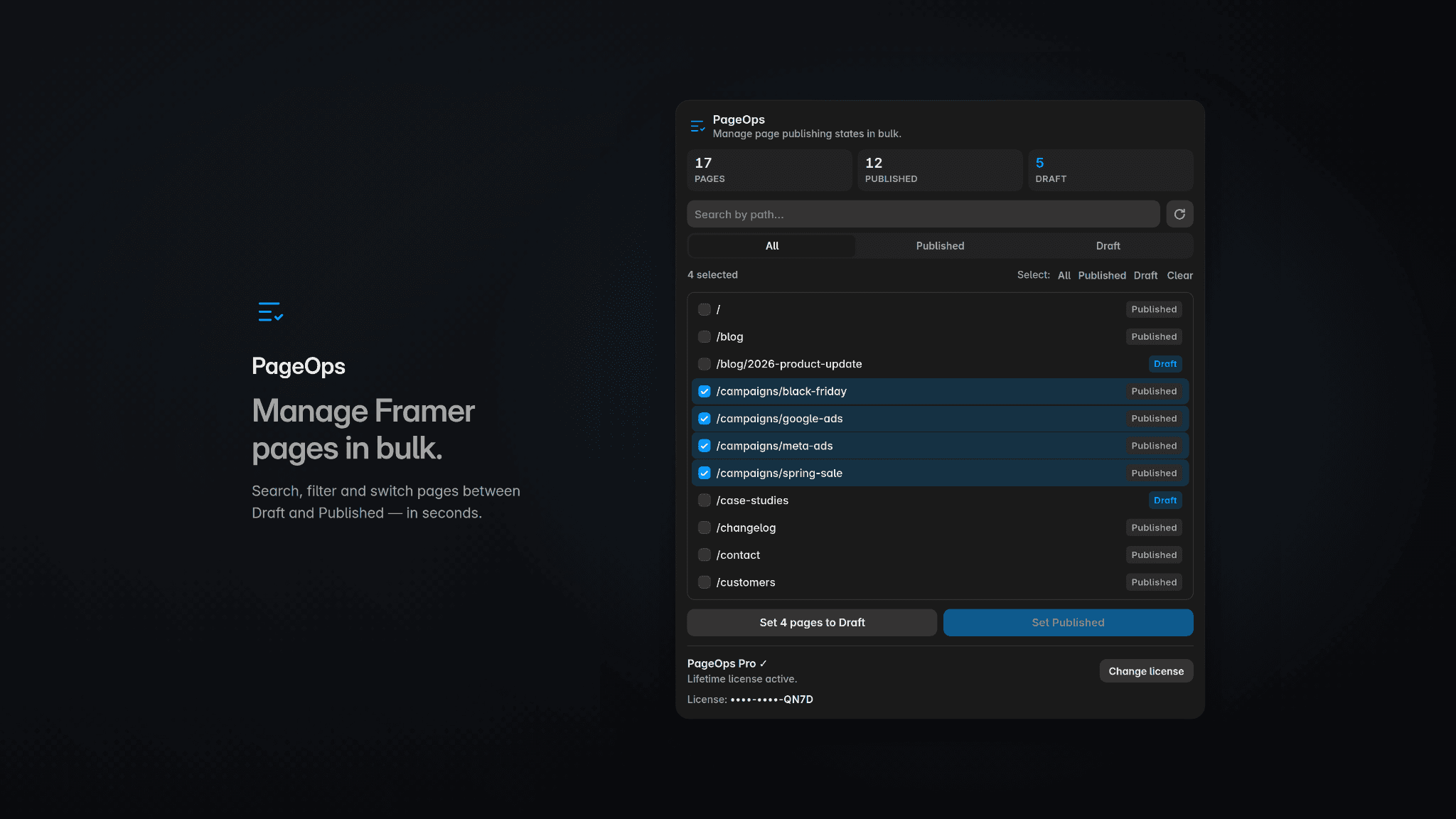Click the "4 selected" count label
This screenshot has width=1456, height=819.
[712, 275]
